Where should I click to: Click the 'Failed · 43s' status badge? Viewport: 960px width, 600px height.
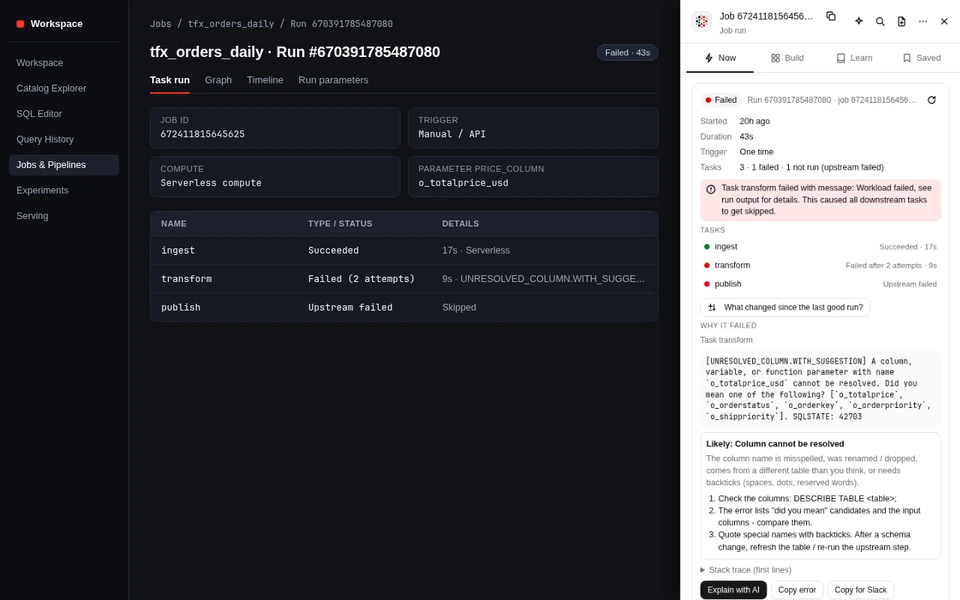[x=627, y=53]
